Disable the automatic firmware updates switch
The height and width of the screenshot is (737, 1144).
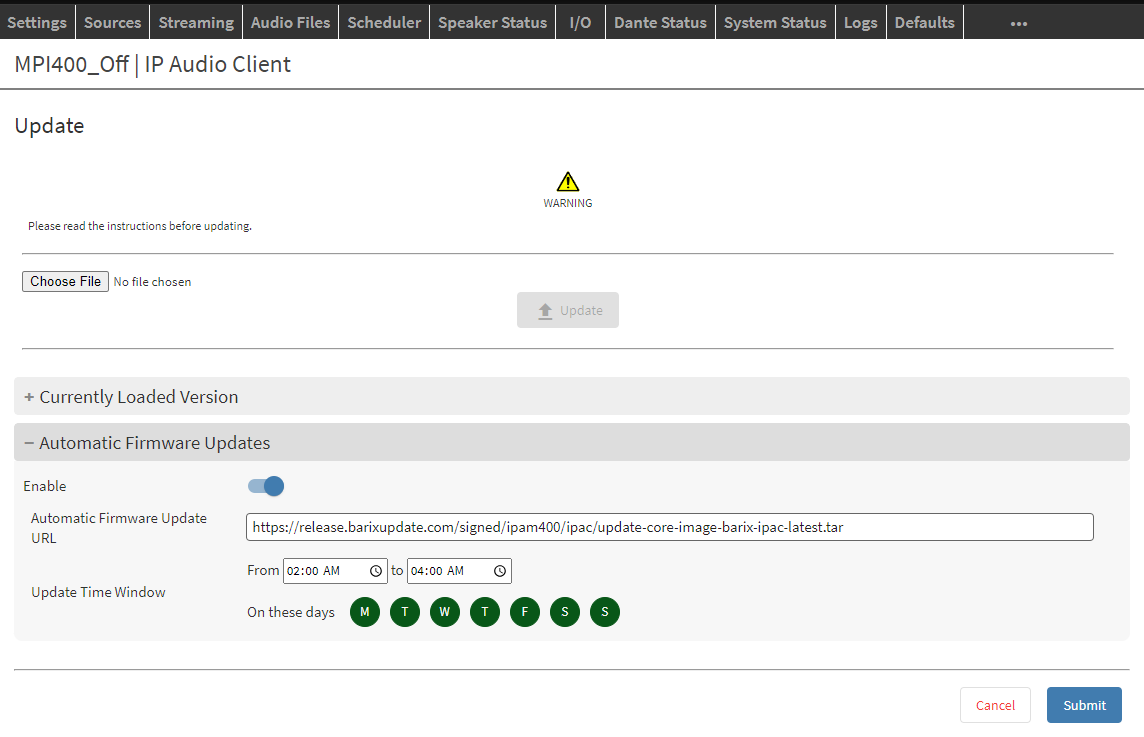(266, 486)
